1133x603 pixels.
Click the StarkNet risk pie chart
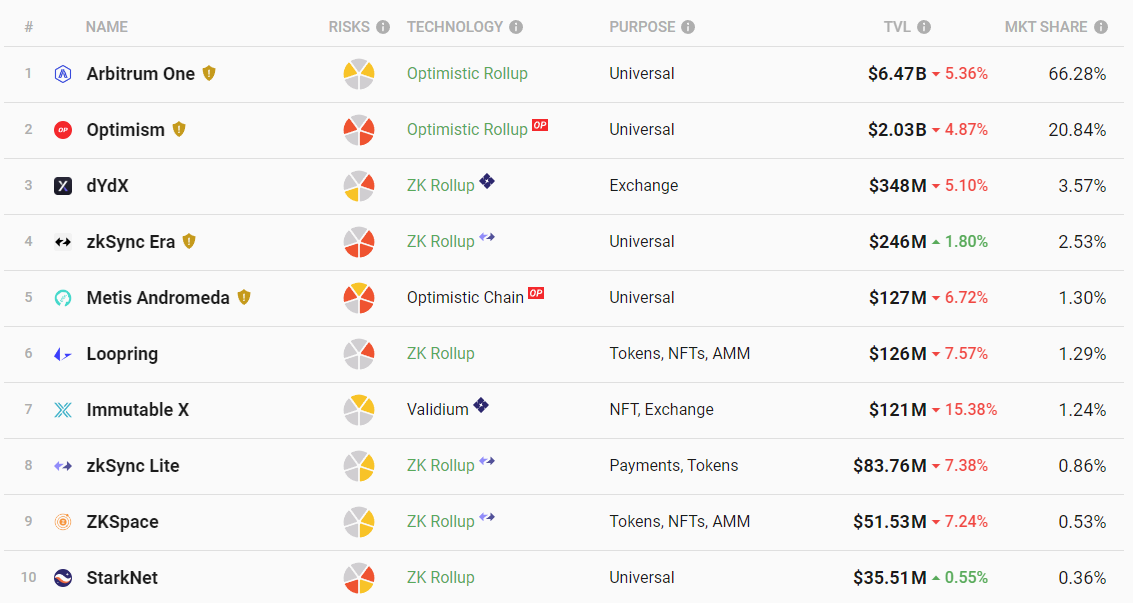coord(359,578)
